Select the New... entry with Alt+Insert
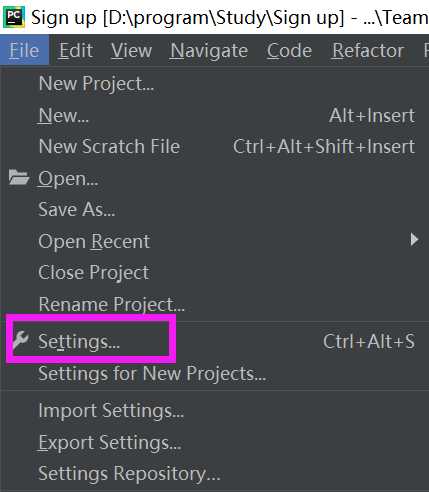 [214, 116]
